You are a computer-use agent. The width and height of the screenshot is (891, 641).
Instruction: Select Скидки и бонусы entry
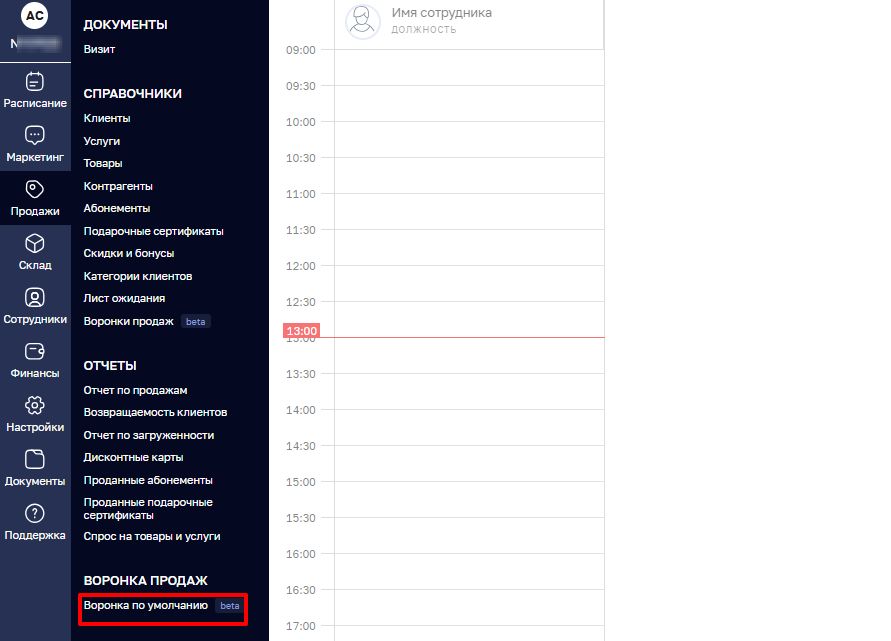pos(129,253)
